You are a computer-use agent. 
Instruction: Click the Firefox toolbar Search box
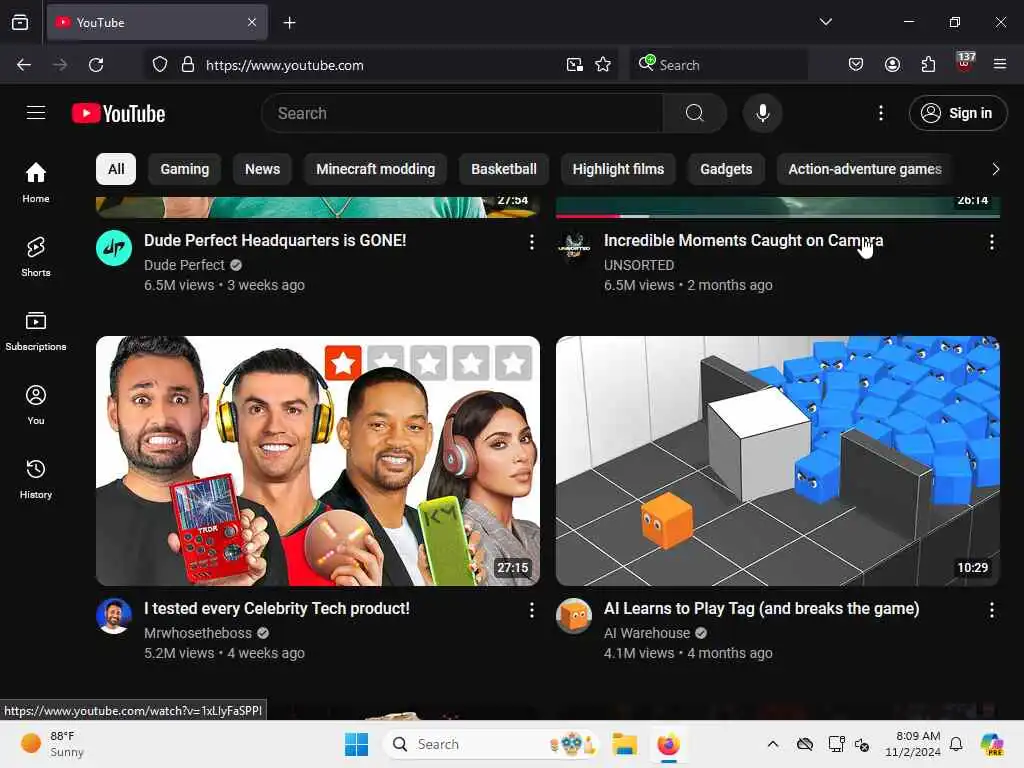pyautogui.click(x=718, y=65)
